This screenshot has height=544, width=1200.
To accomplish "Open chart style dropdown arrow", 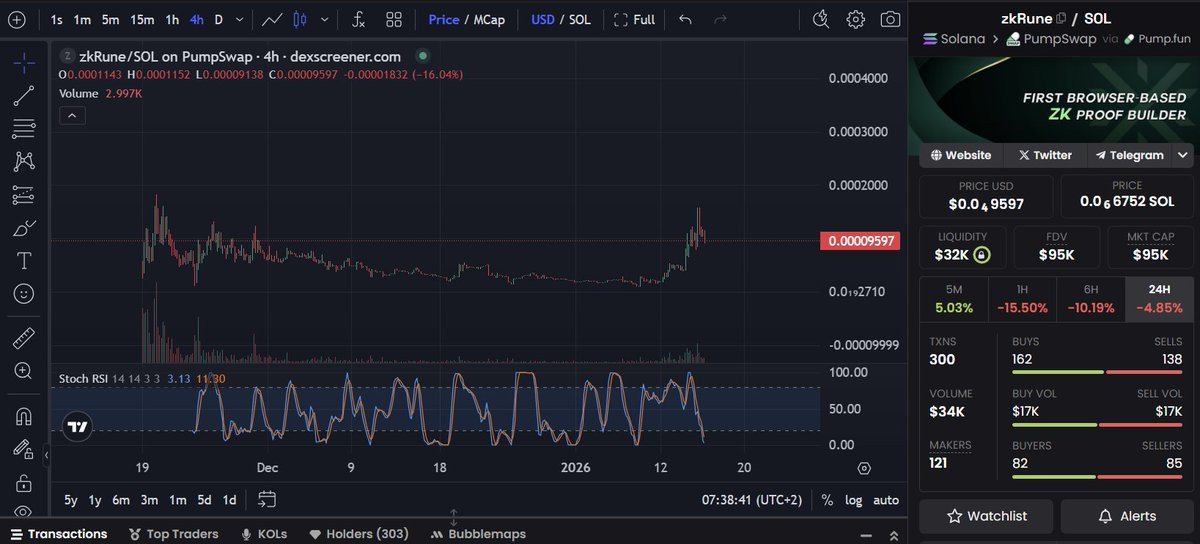I will (x=323, y=19).
